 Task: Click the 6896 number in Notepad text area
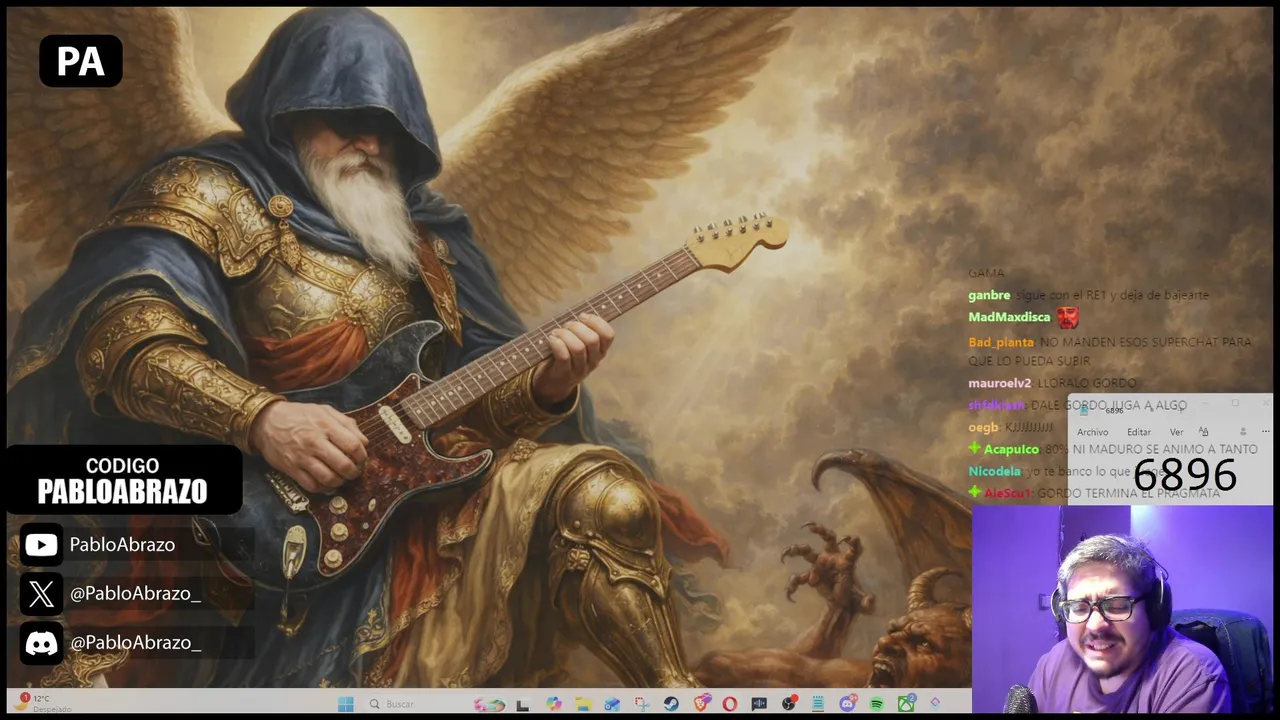(x=1185, y=475)
